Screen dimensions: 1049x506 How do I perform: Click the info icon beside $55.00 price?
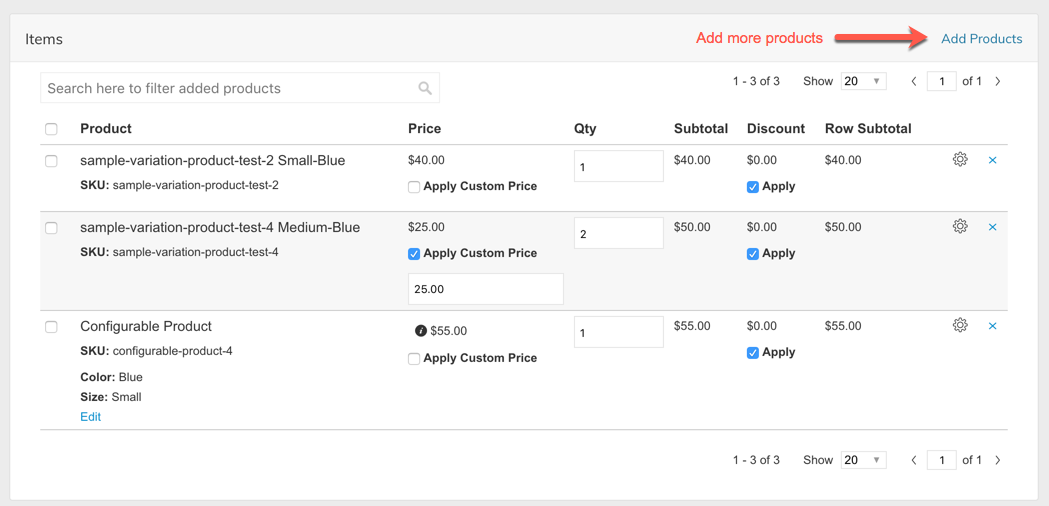420,331
